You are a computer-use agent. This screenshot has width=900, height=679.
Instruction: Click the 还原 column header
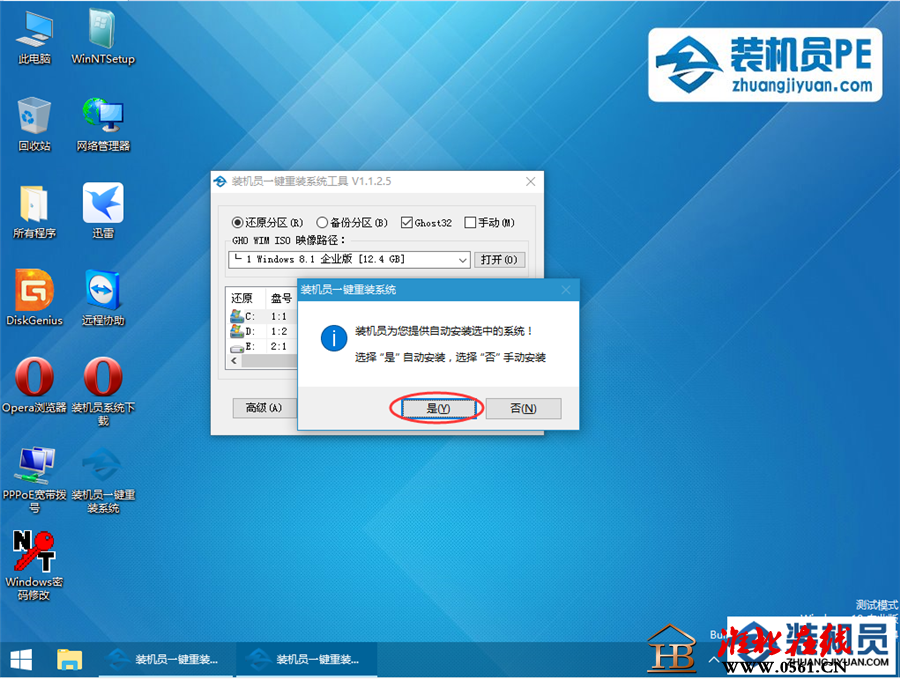click(x=246, y=298)
